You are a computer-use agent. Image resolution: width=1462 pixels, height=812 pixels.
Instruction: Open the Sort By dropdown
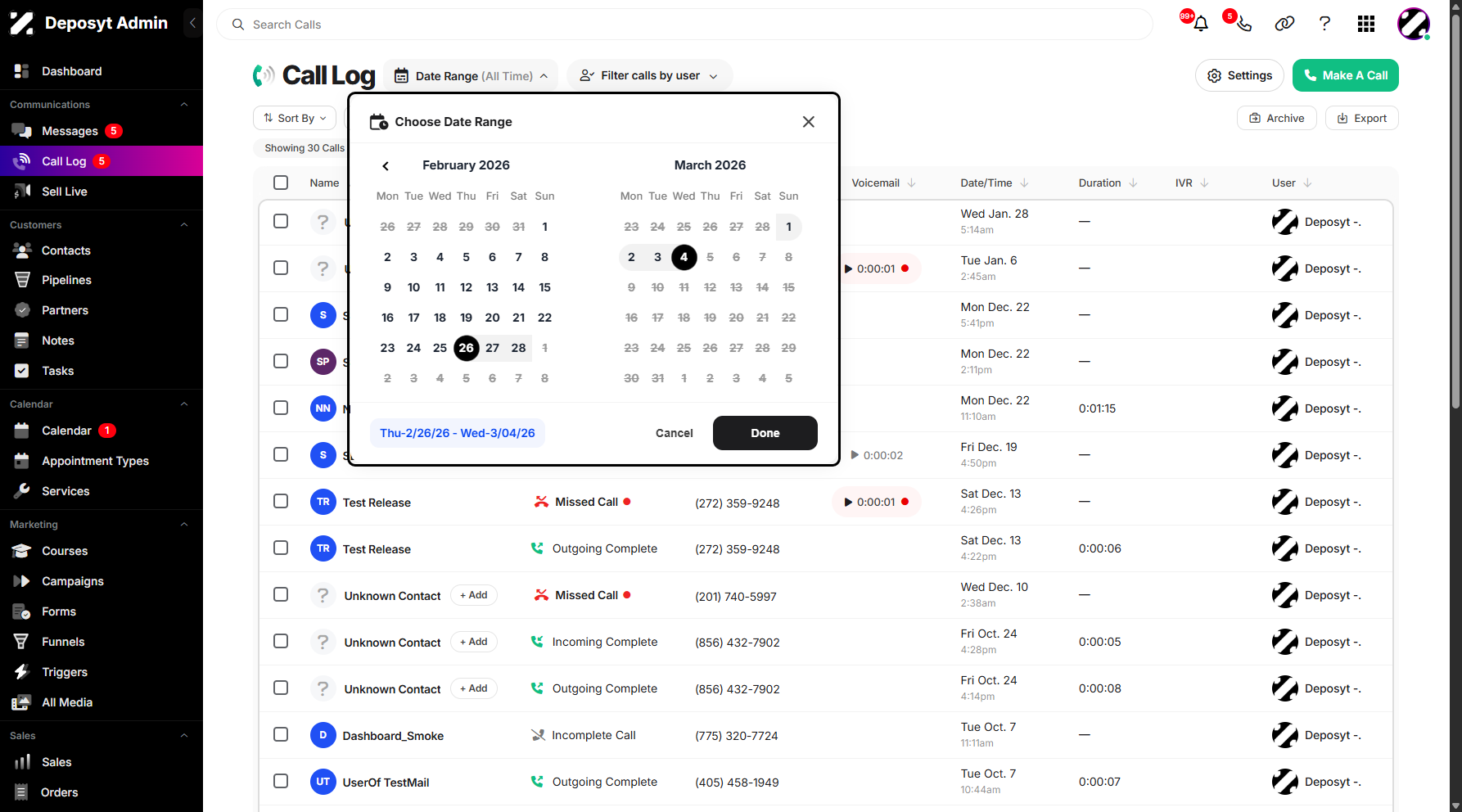tap(295, 118)
